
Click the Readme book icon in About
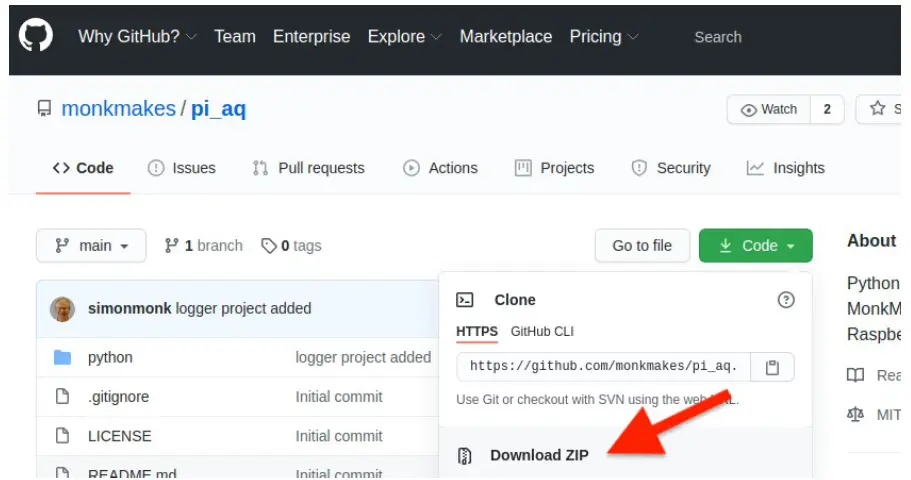coord(855,375)
